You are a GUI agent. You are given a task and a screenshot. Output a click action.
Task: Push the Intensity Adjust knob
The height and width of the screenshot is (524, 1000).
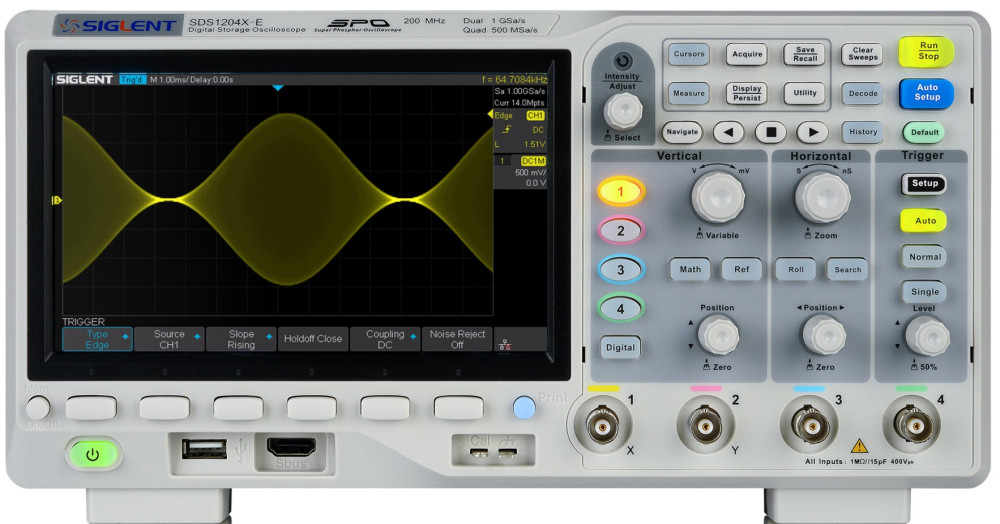click(x=622, y=111)
